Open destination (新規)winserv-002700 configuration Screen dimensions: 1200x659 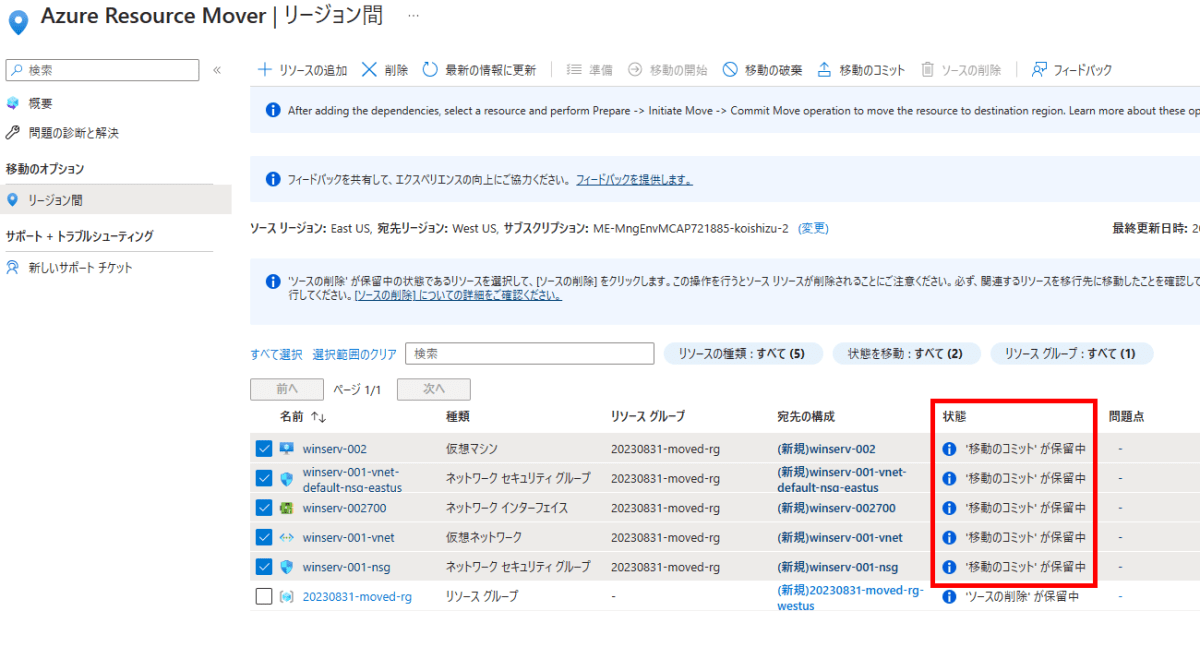(836, 508)
